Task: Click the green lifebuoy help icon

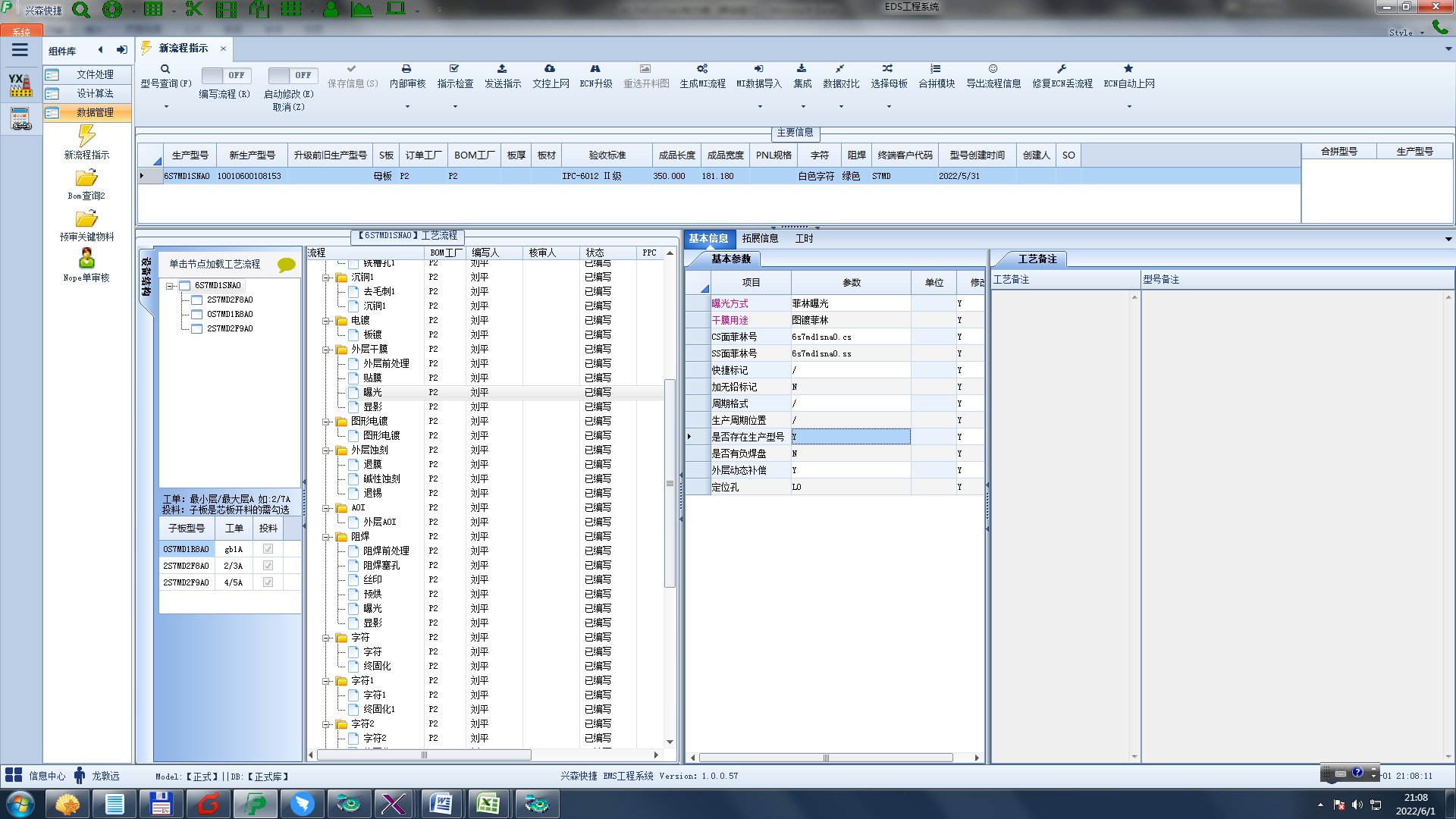Action: [x=112, y=9]
